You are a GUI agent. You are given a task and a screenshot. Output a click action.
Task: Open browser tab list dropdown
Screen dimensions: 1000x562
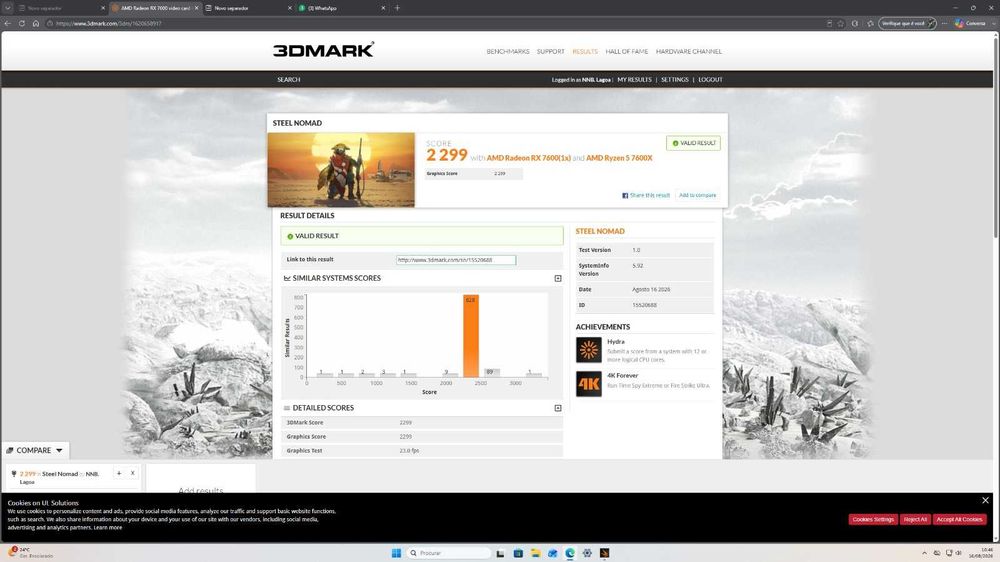click(8, 8)
